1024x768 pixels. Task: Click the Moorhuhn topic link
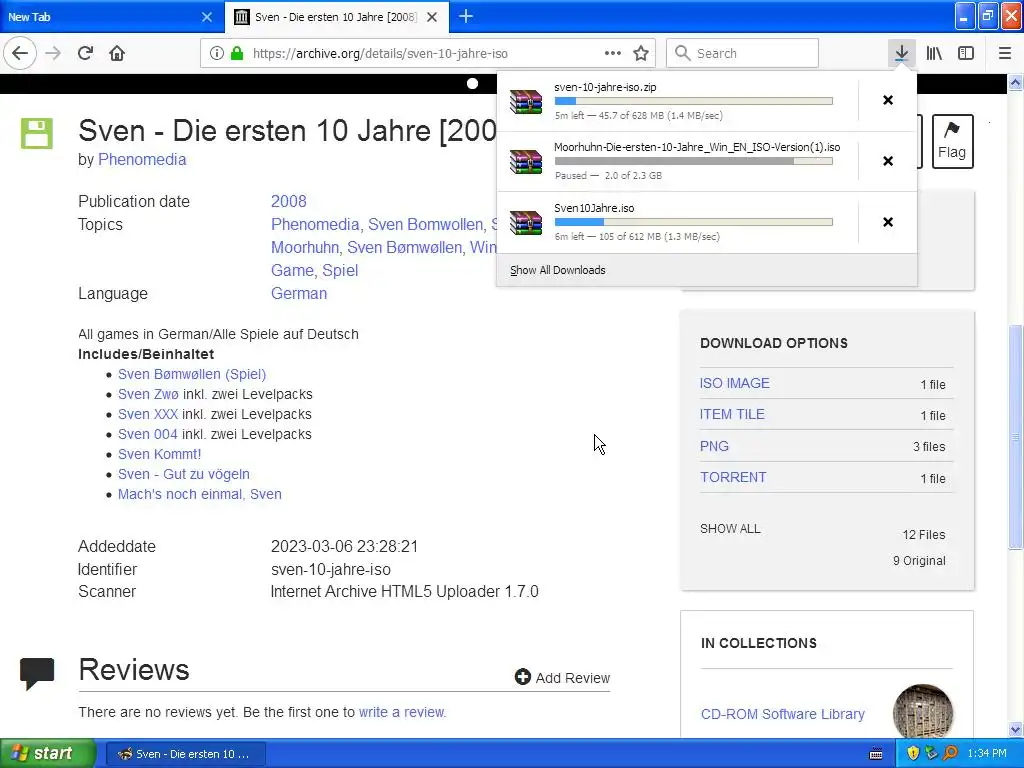(305, 248)
